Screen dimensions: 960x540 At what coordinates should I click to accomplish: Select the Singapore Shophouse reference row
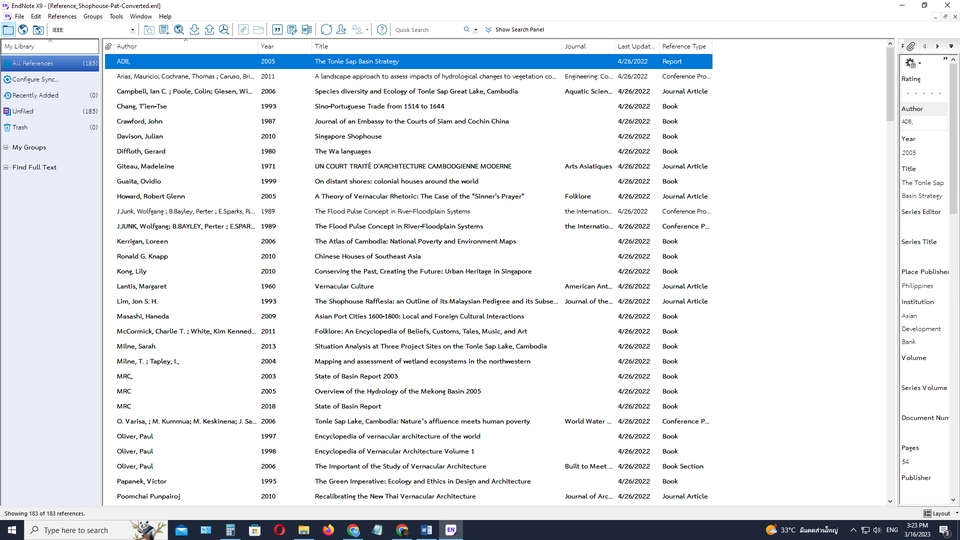coord(408,137)
